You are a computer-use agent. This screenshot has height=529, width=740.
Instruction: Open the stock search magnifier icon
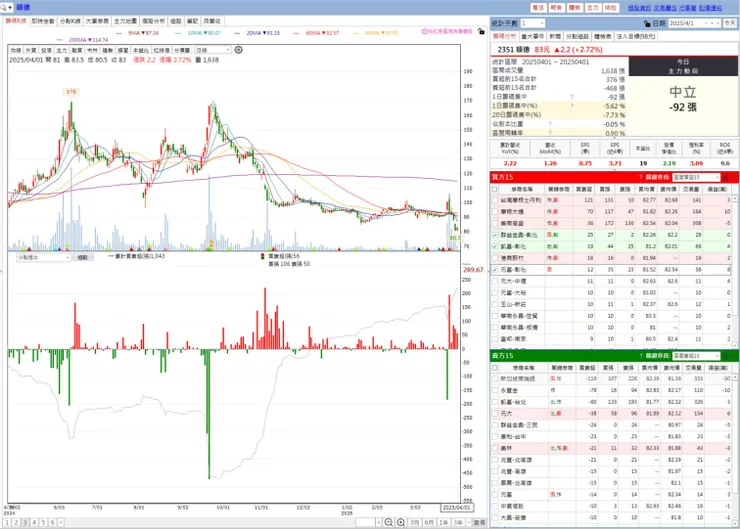[x=3, y=8]
